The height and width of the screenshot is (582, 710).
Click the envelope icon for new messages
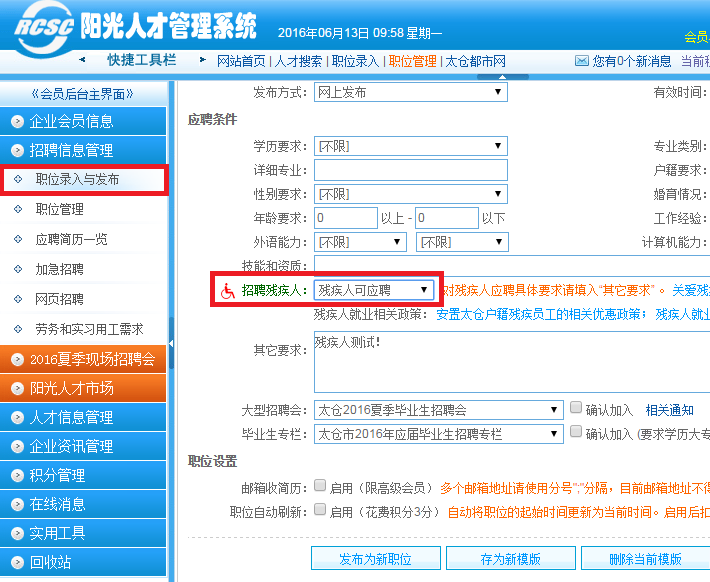pyautogui.click(x=581, y=61)
